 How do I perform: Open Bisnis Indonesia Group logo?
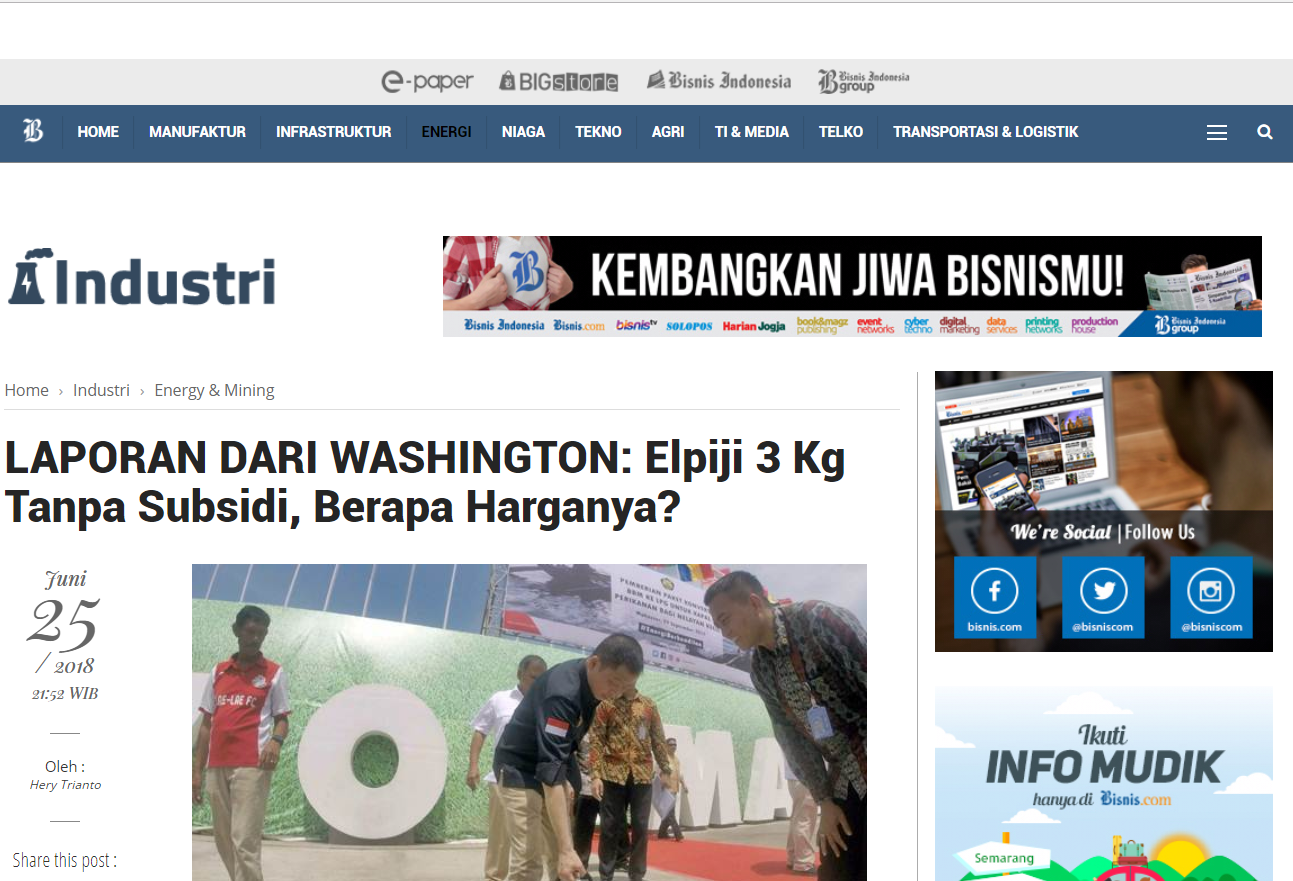click(x=863, y=81)
